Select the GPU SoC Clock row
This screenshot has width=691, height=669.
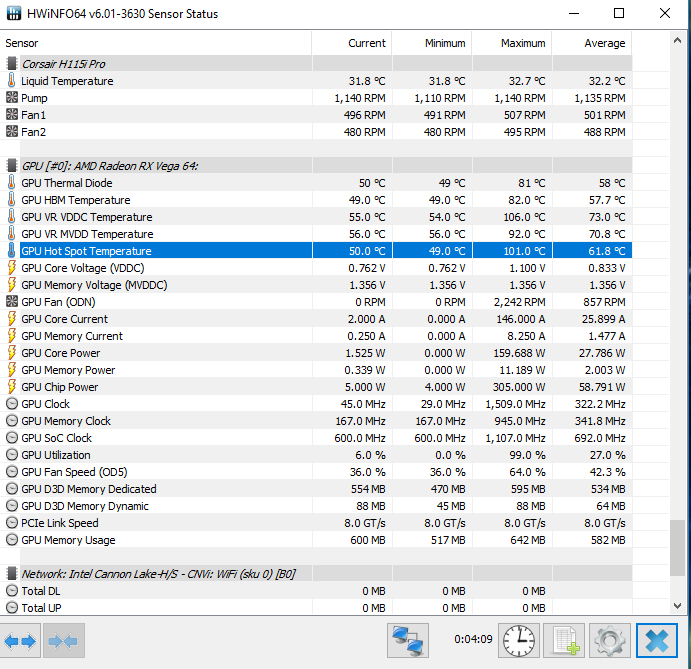[316, 438]
